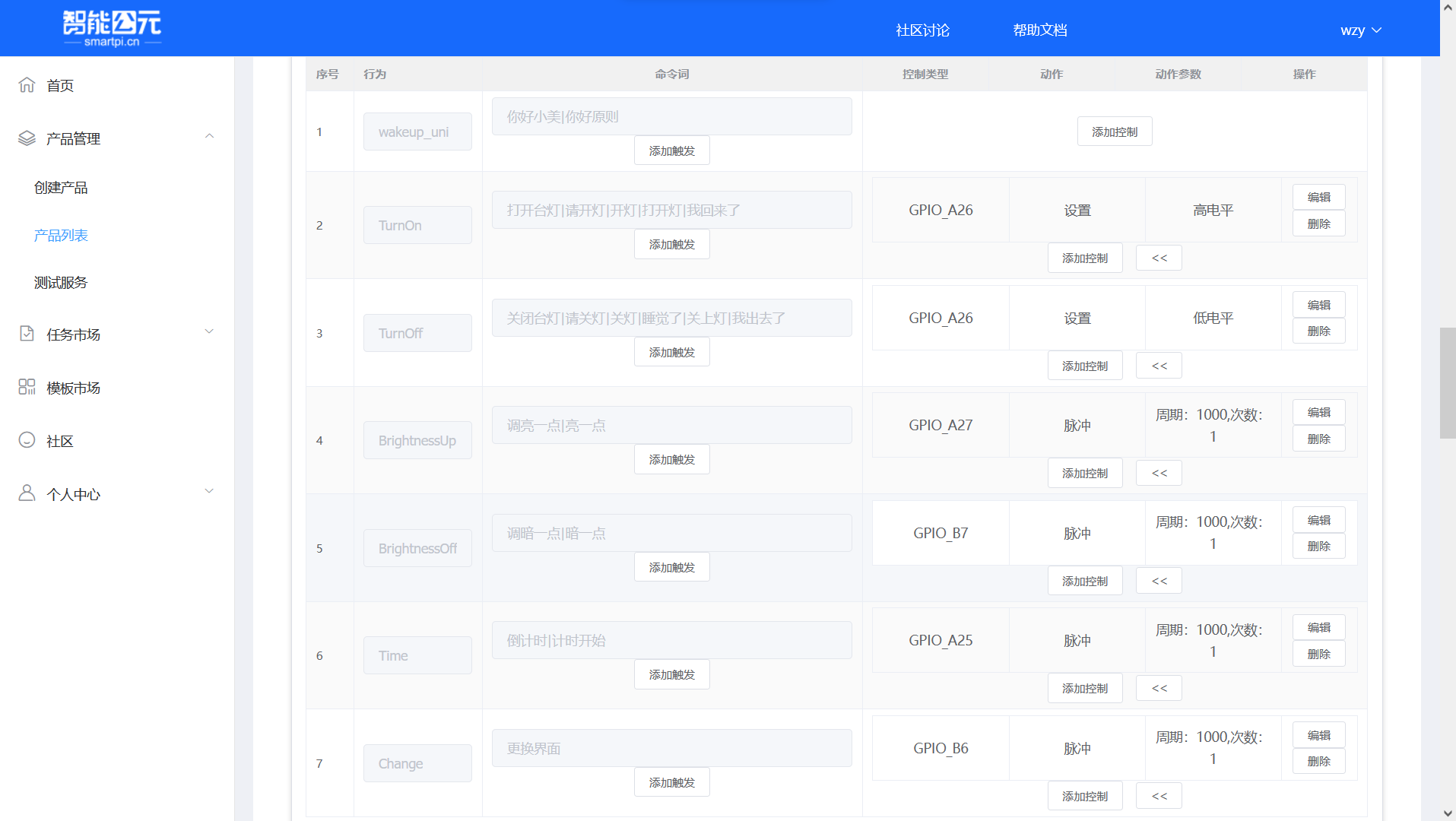This screenshot has height=821, width=1456.
Task: Click the 你好小美|你好原则 command field
Action: [672, 116]
